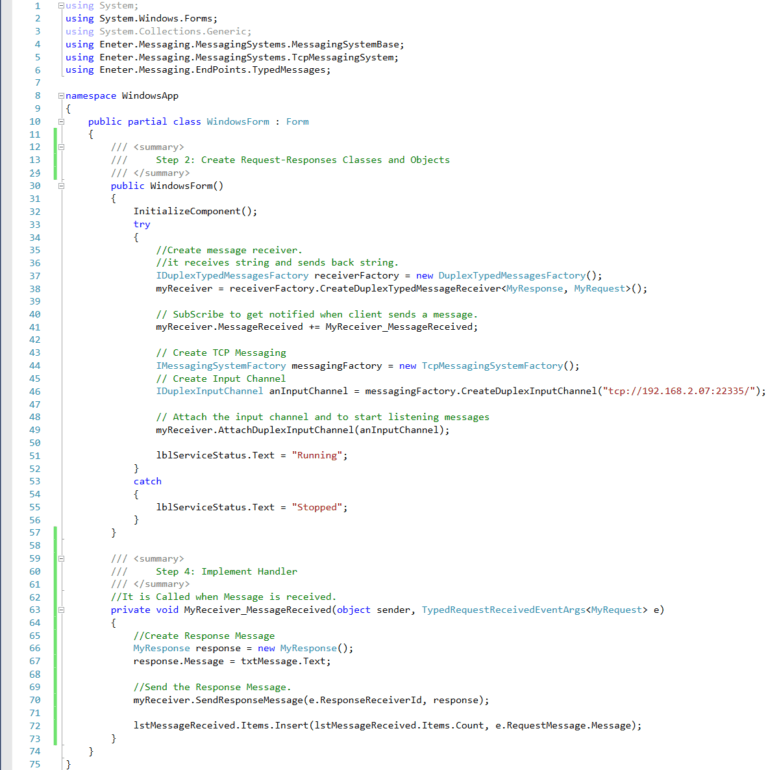Screen dimensions: 768x770
Task: Collapse the MyReceiver_MessageReceived method block
Action: (x=61, y=610)
